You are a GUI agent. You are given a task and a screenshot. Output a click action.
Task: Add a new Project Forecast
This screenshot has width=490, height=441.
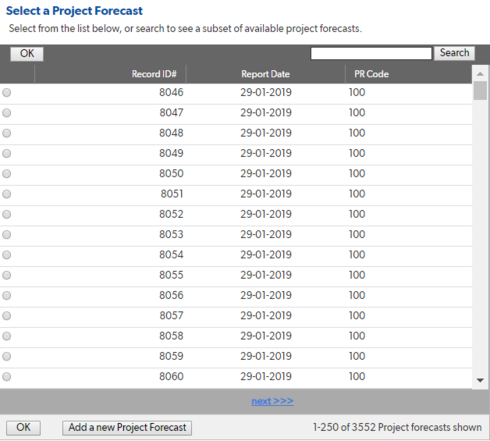pos(127,428)
